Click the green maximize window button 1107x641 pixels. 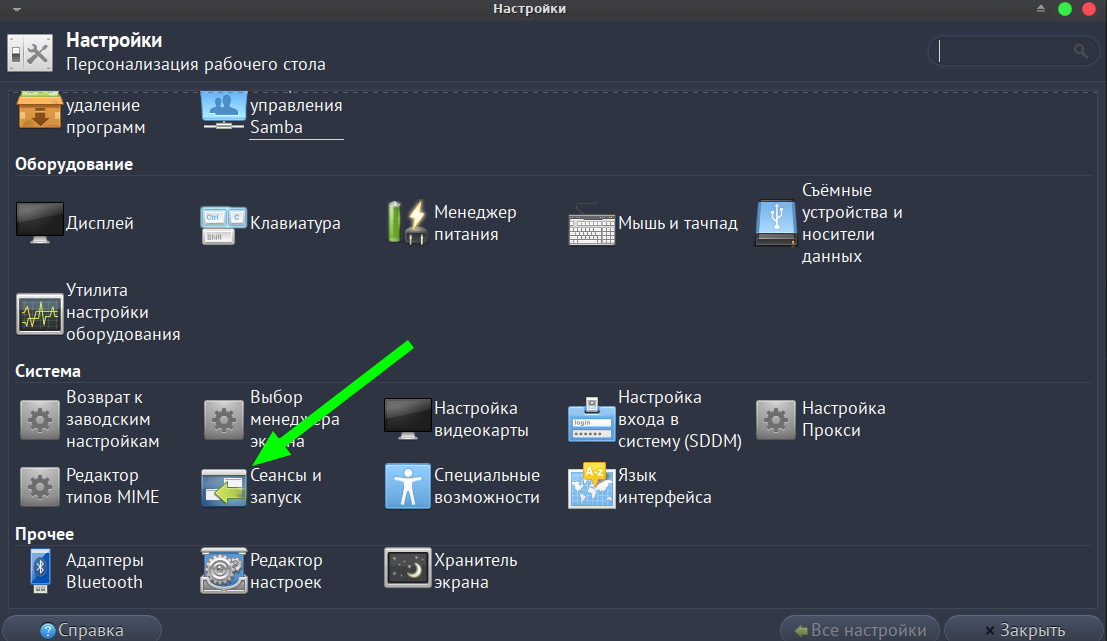point(1065,8)
